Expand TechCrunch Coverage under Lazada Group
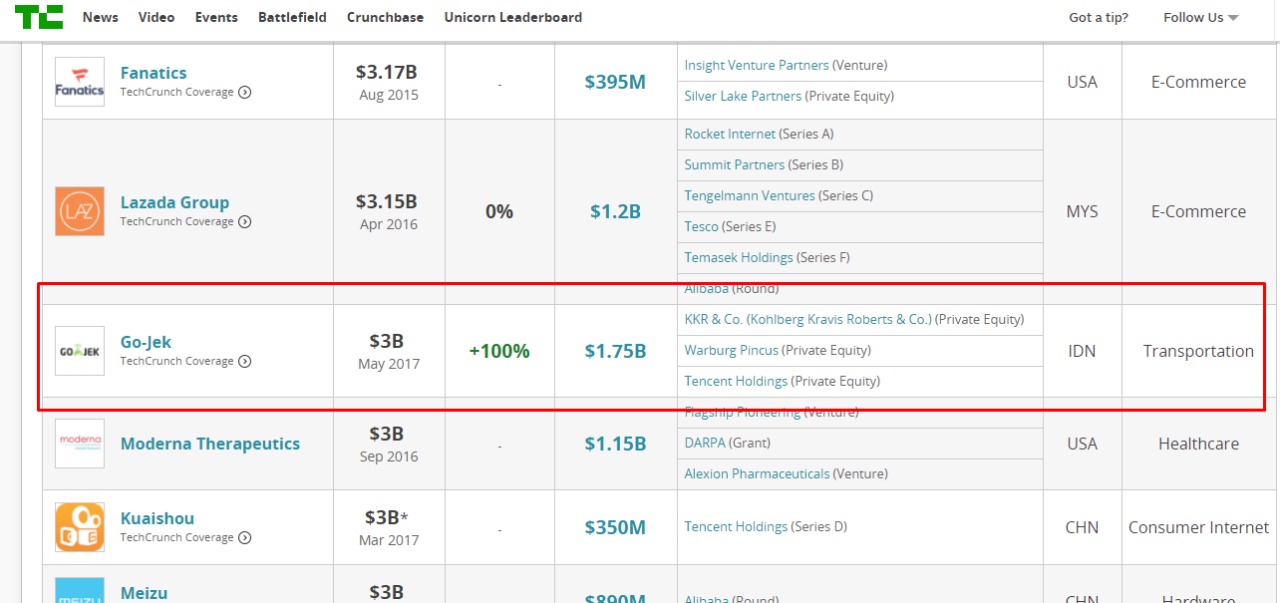1280x603 pixels. [x=245, y=222]
